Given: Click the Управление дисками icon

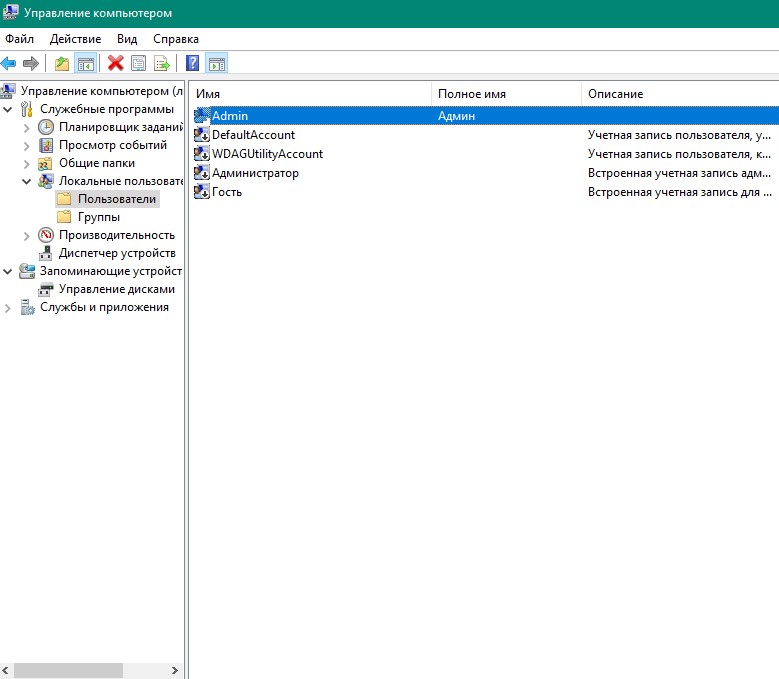Looking at the screenshot, I should tap(46, 289).
